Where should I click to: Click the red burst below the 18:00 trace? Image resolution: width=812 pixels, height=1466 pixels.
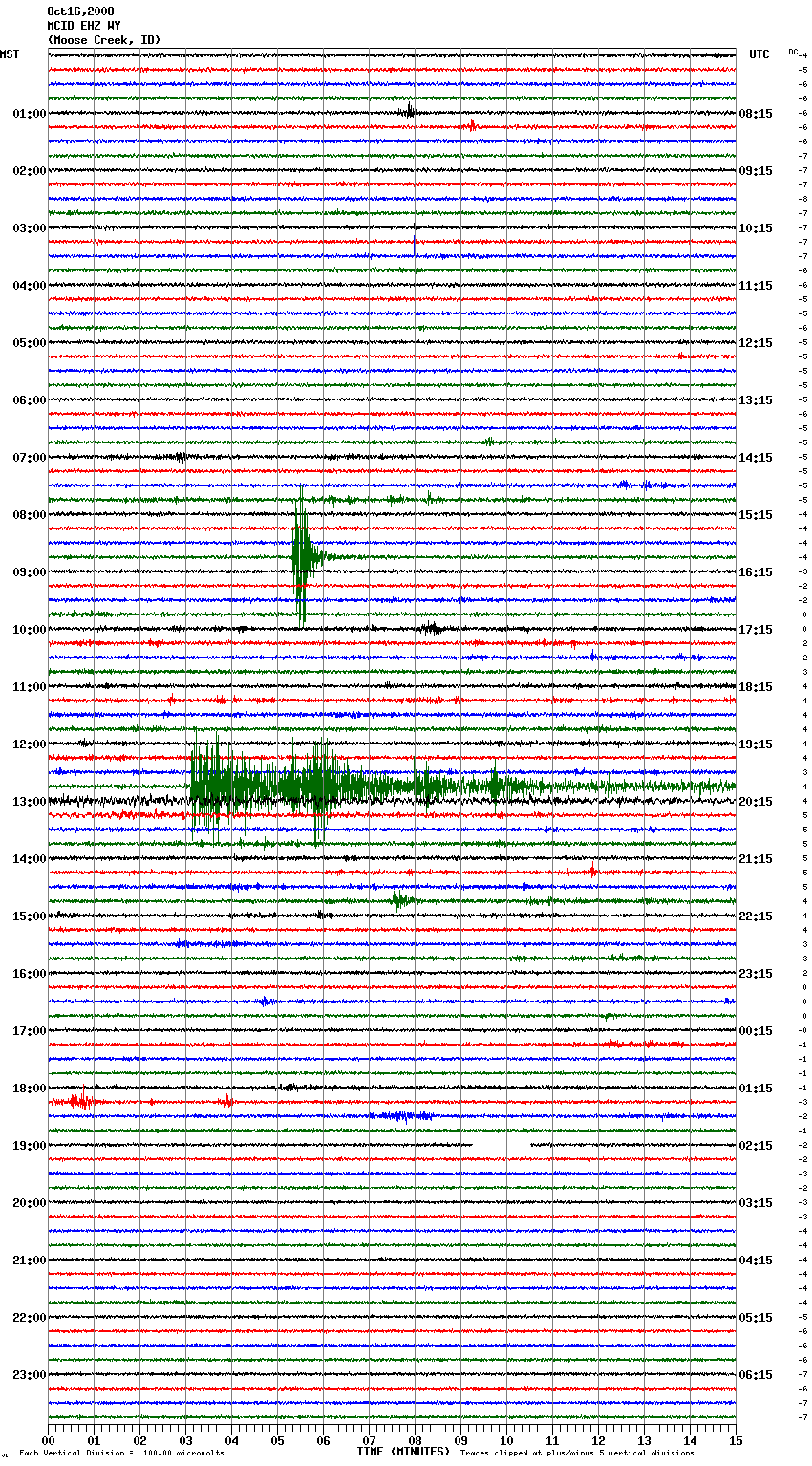(x=80, y=1101)
